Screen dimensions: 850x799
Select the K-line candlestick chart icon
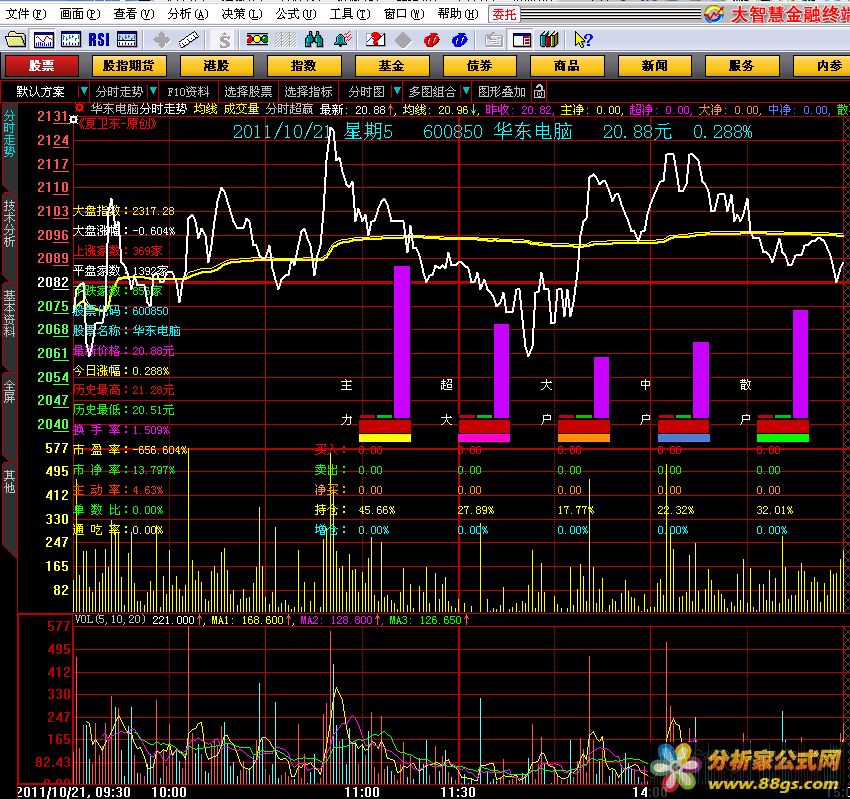[x=71, y=40]
